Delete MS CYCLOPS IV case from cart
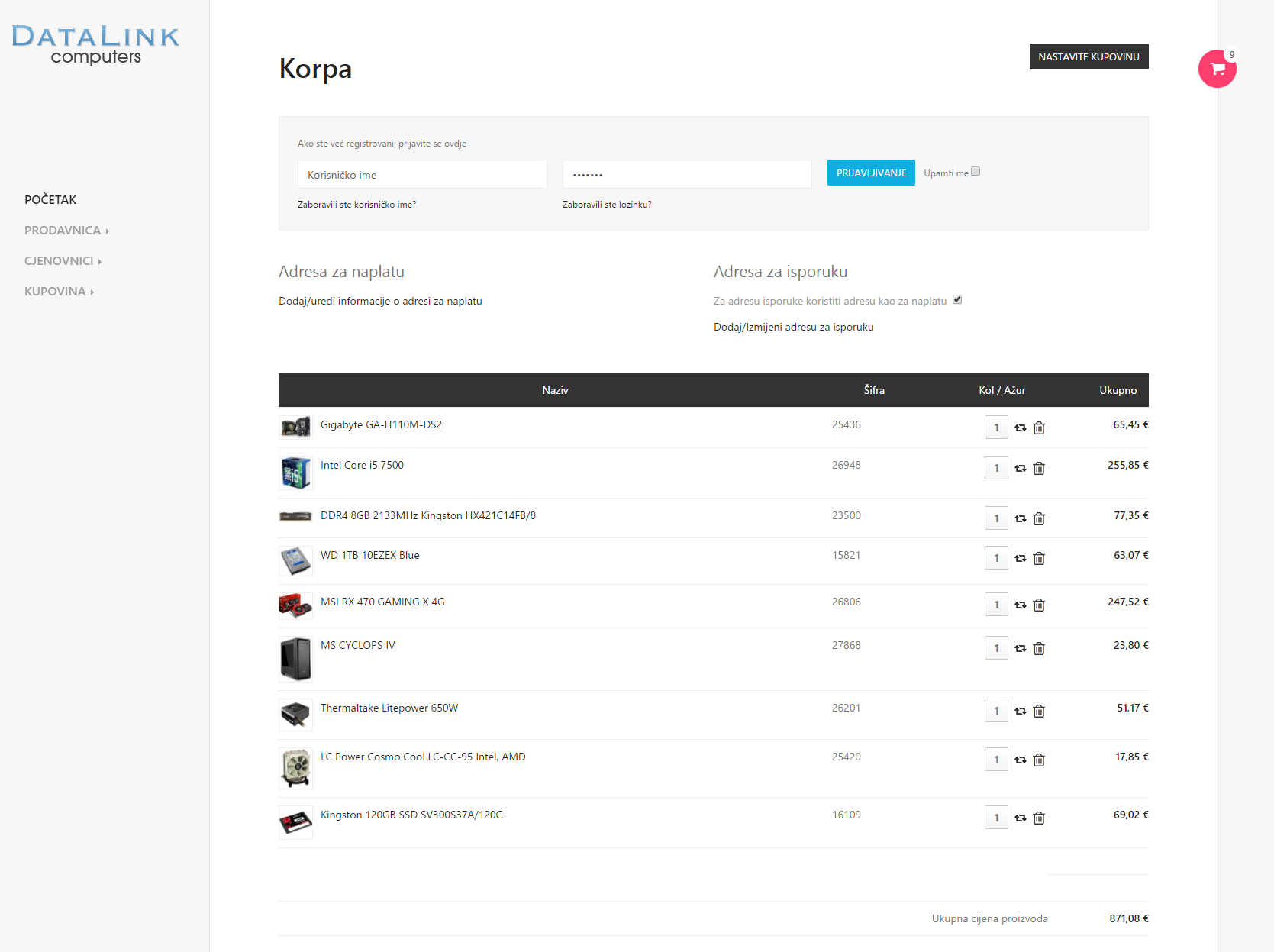This screenshot has height=952, width=1274. [x=1039, y=649]
